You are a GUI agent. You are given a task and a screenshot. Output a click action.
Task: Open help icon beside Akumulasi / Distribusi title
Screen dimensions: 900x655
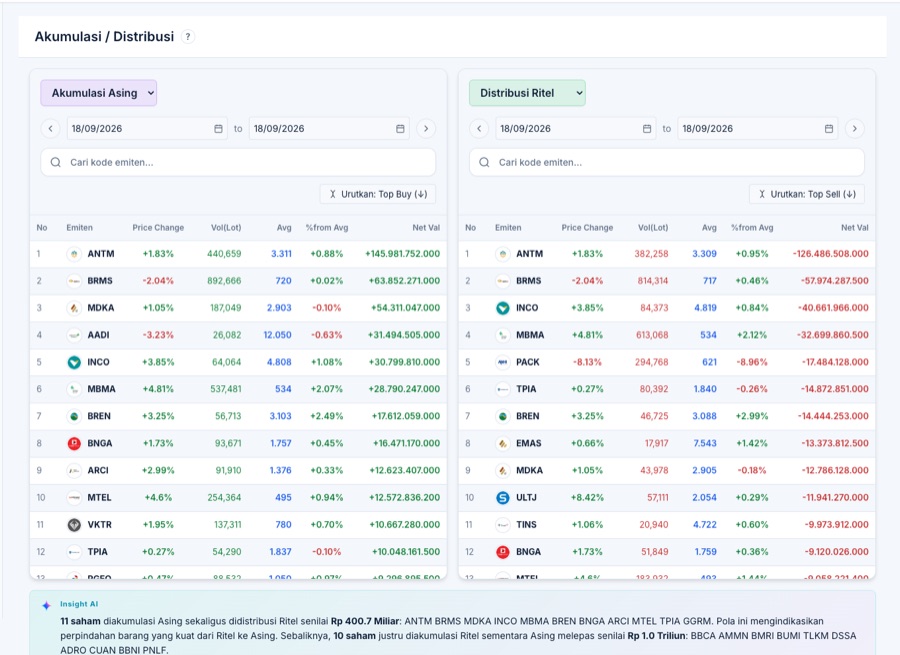coord(188,37)
